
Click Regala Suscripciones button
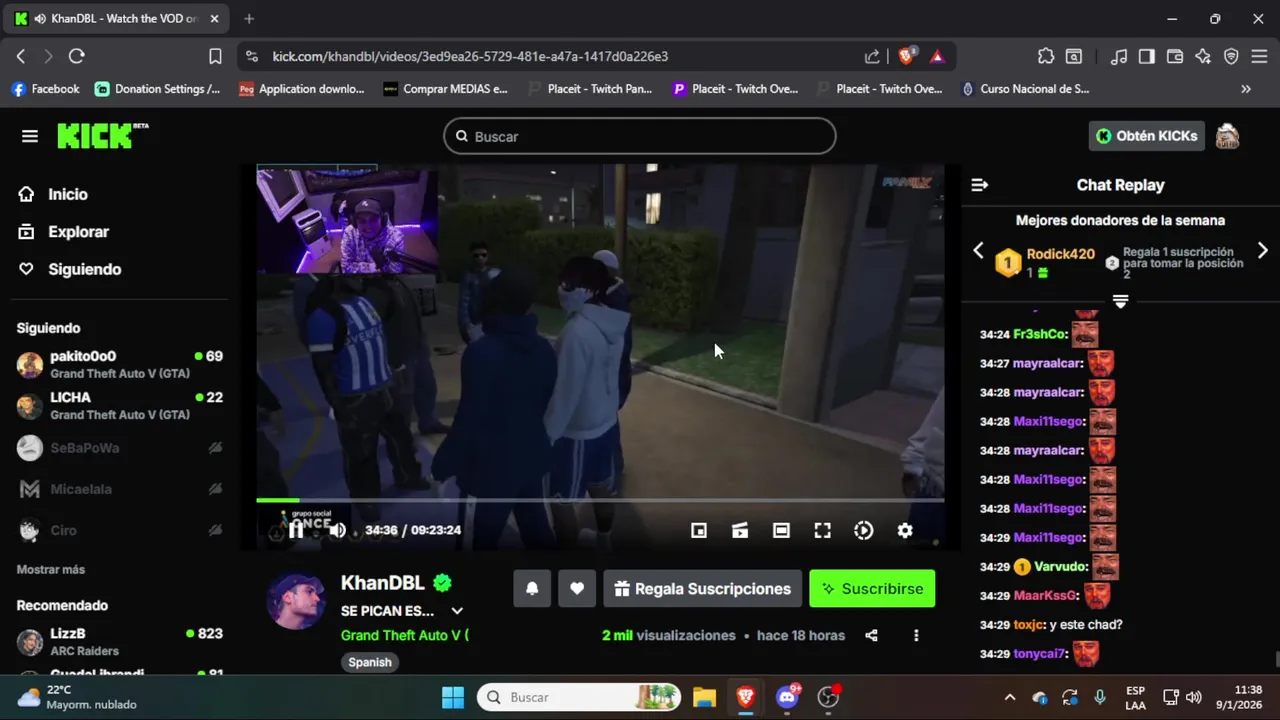702,589
